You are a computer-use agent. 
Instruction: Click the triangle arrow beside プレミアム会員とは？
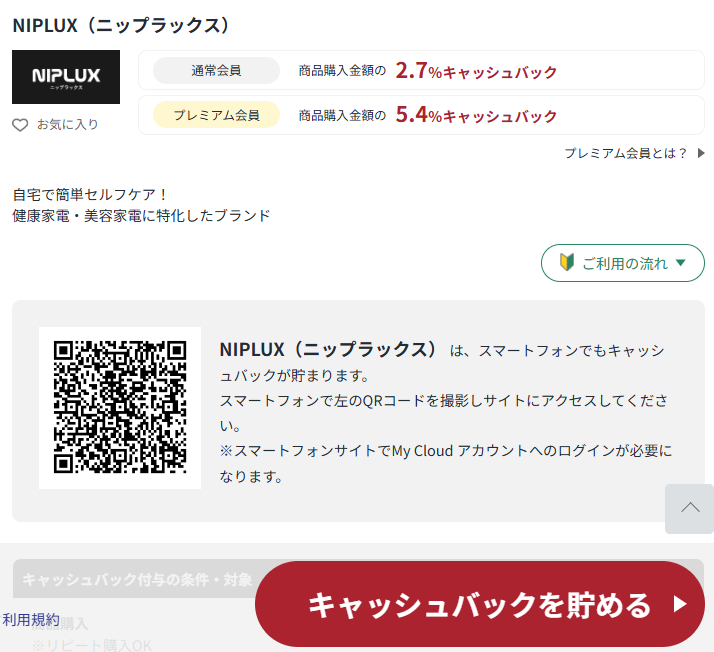pyautogui.click(x=701, y=153)
